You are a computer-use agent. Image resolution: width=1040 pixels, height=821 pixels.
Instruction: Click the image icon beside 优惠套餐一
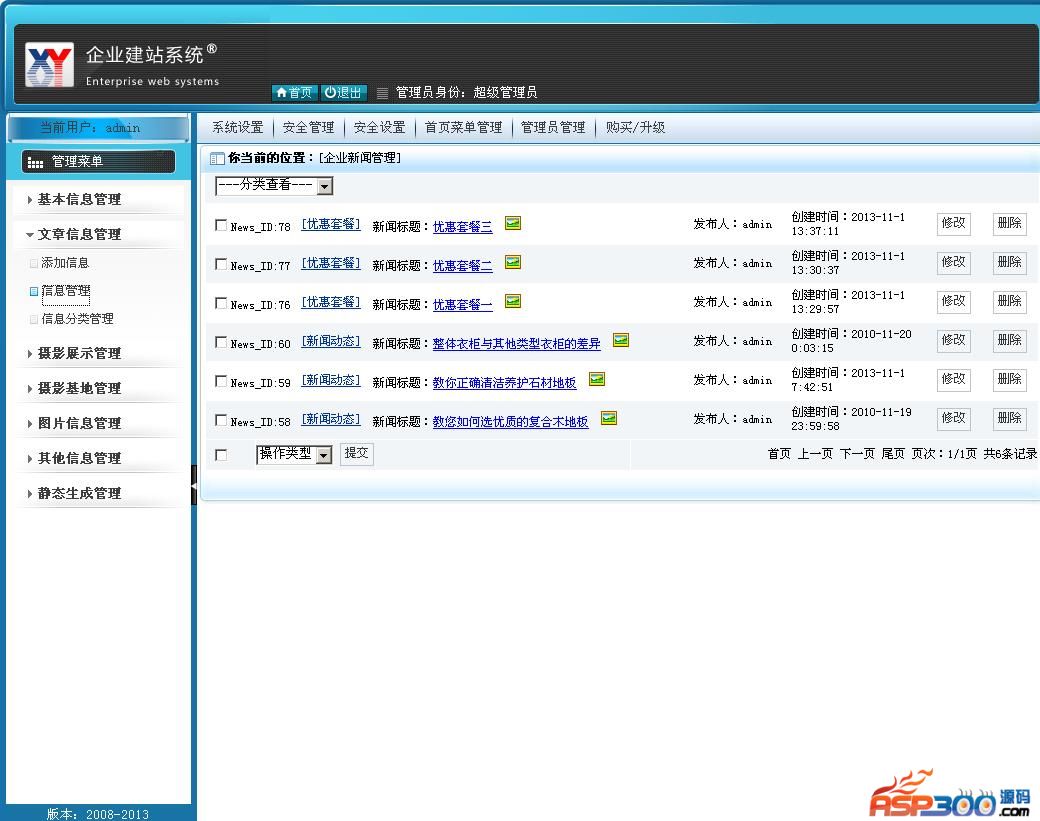click(513, 301)
